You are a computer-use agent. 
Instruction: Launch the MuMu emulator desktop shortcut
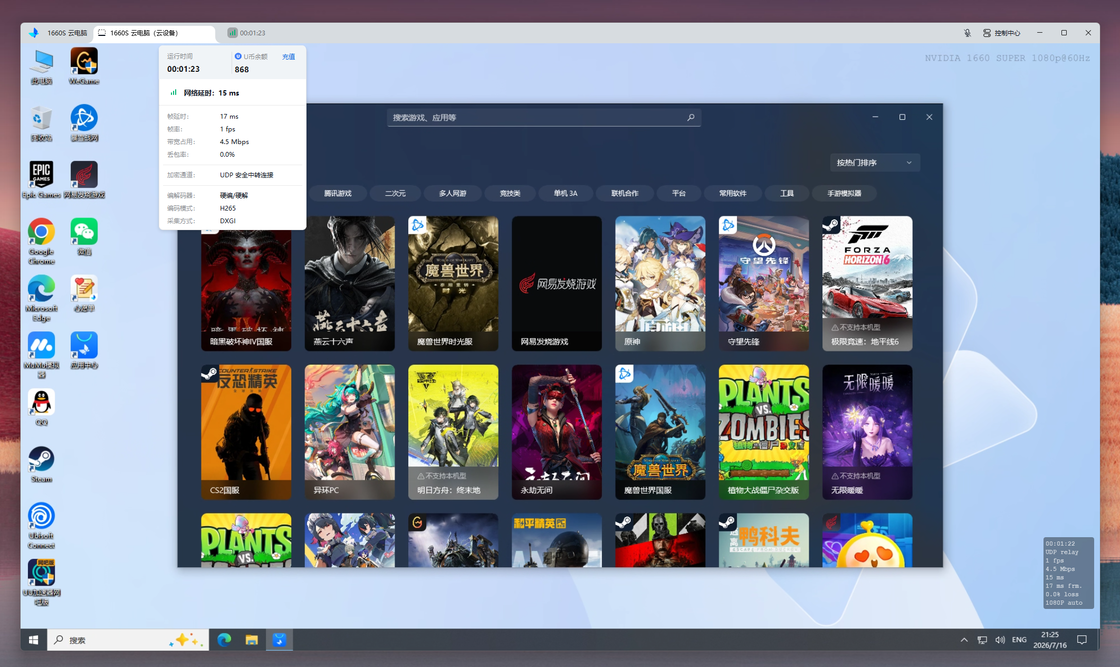(41, 355)
